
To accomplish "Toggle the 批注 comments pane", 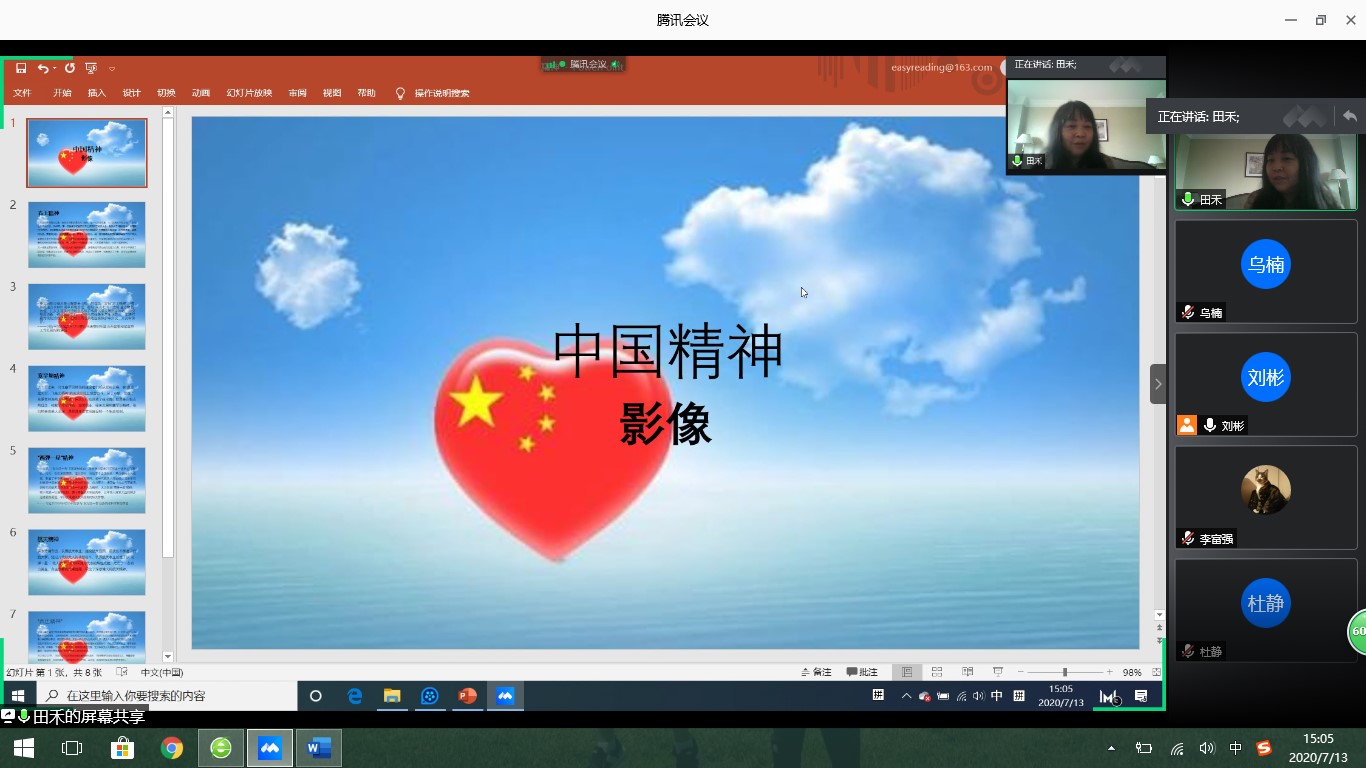I will [862, 672].
